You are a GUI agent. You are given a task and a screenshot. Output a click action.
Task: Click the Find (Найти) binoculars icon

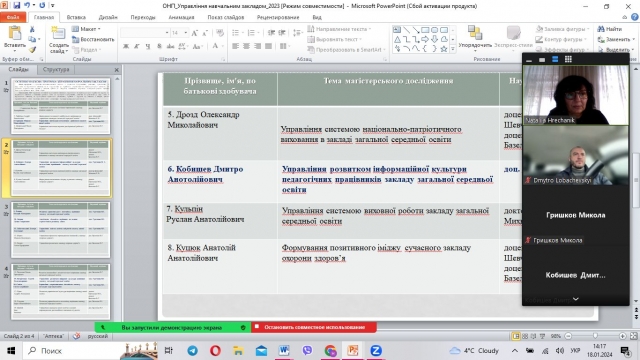(601, 29)
